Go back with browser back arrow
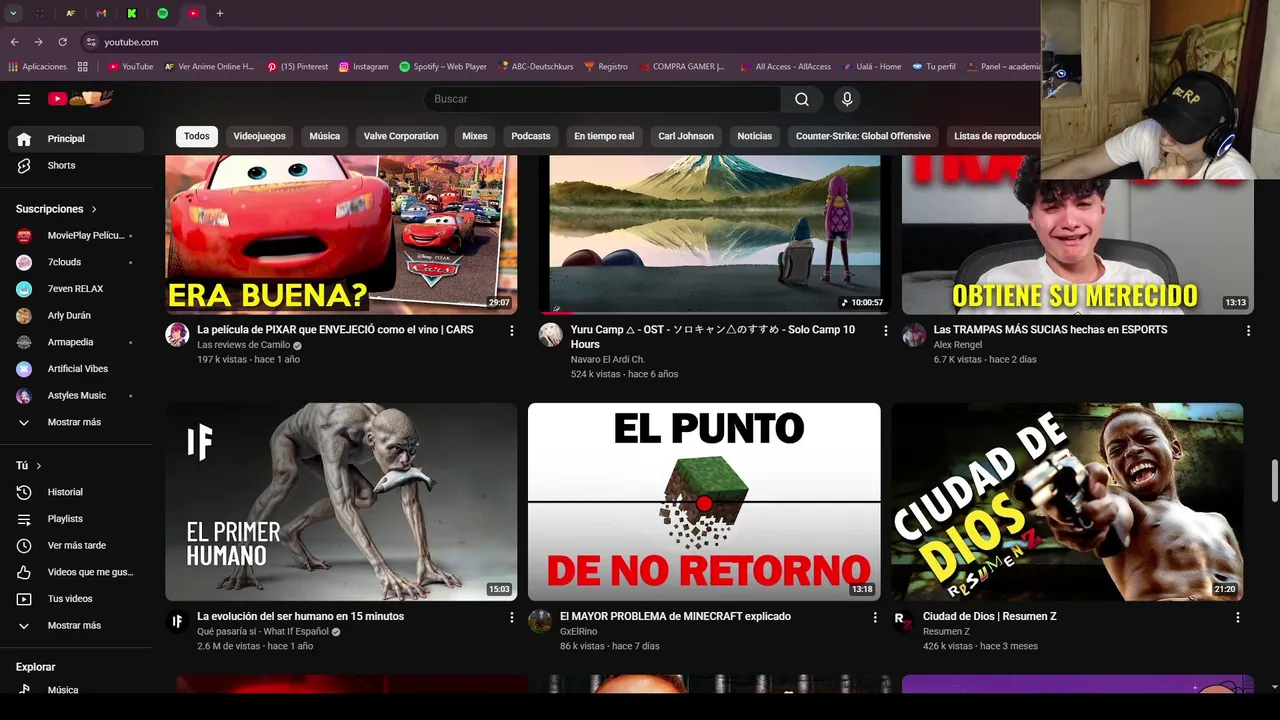Image resolution: width=1280 pixels, height=720 pixels. (x=14, y=42)
